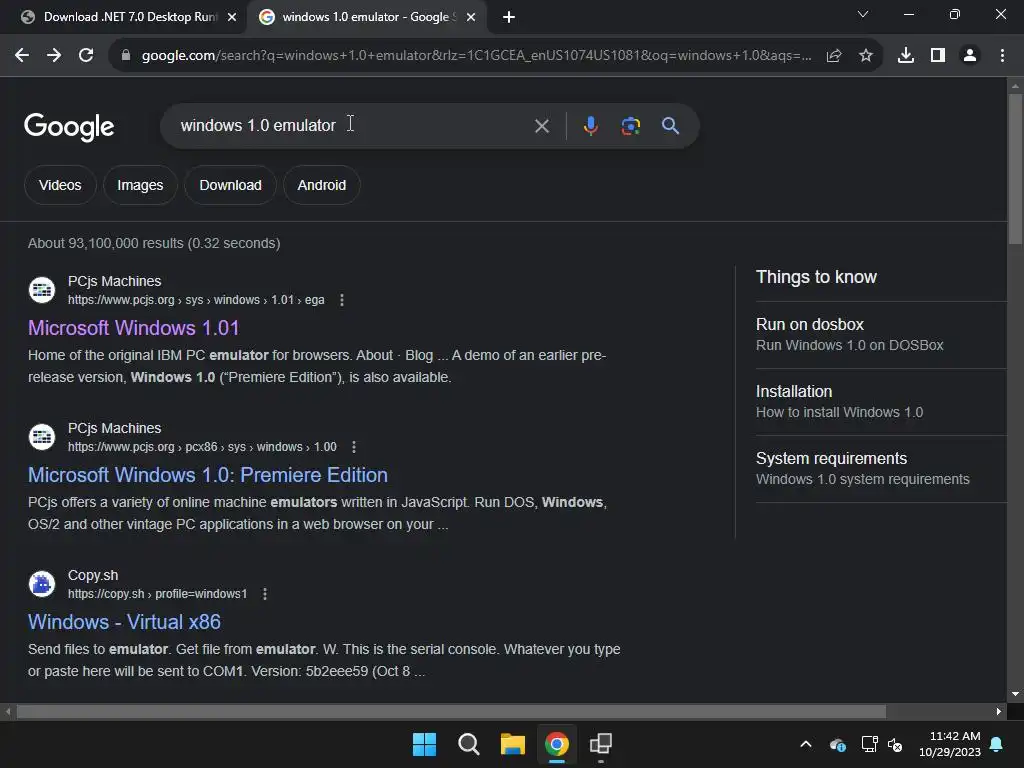Bookmark this tab with star icon
This screenshot has width=1024, height=768.
point(866,56)
